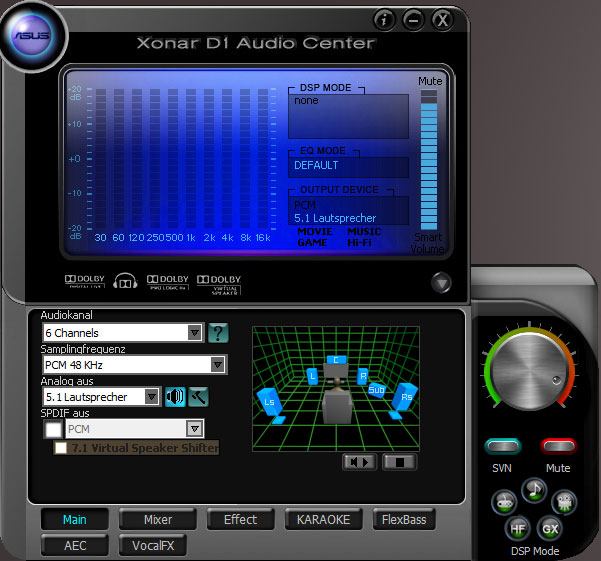
Task: Click the Sub subwoofer speaker
Action: tap(376, 390)
